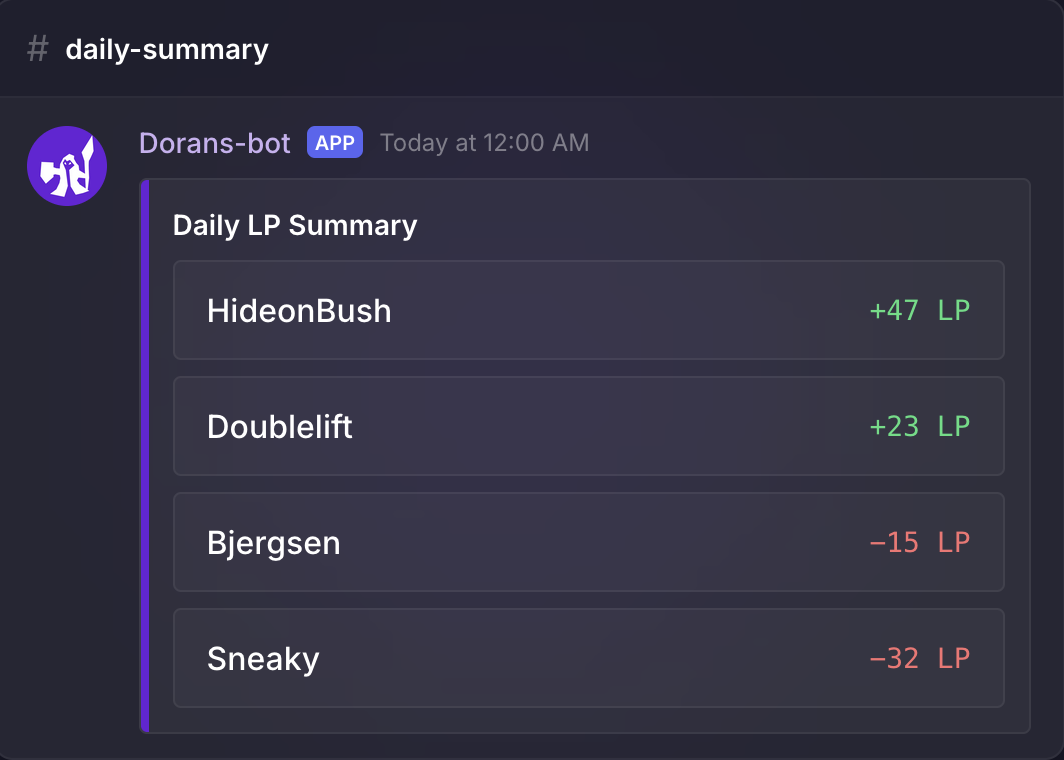Click the green +47 number
Screen dimensions: 1064x760
(x=894, y=310)
